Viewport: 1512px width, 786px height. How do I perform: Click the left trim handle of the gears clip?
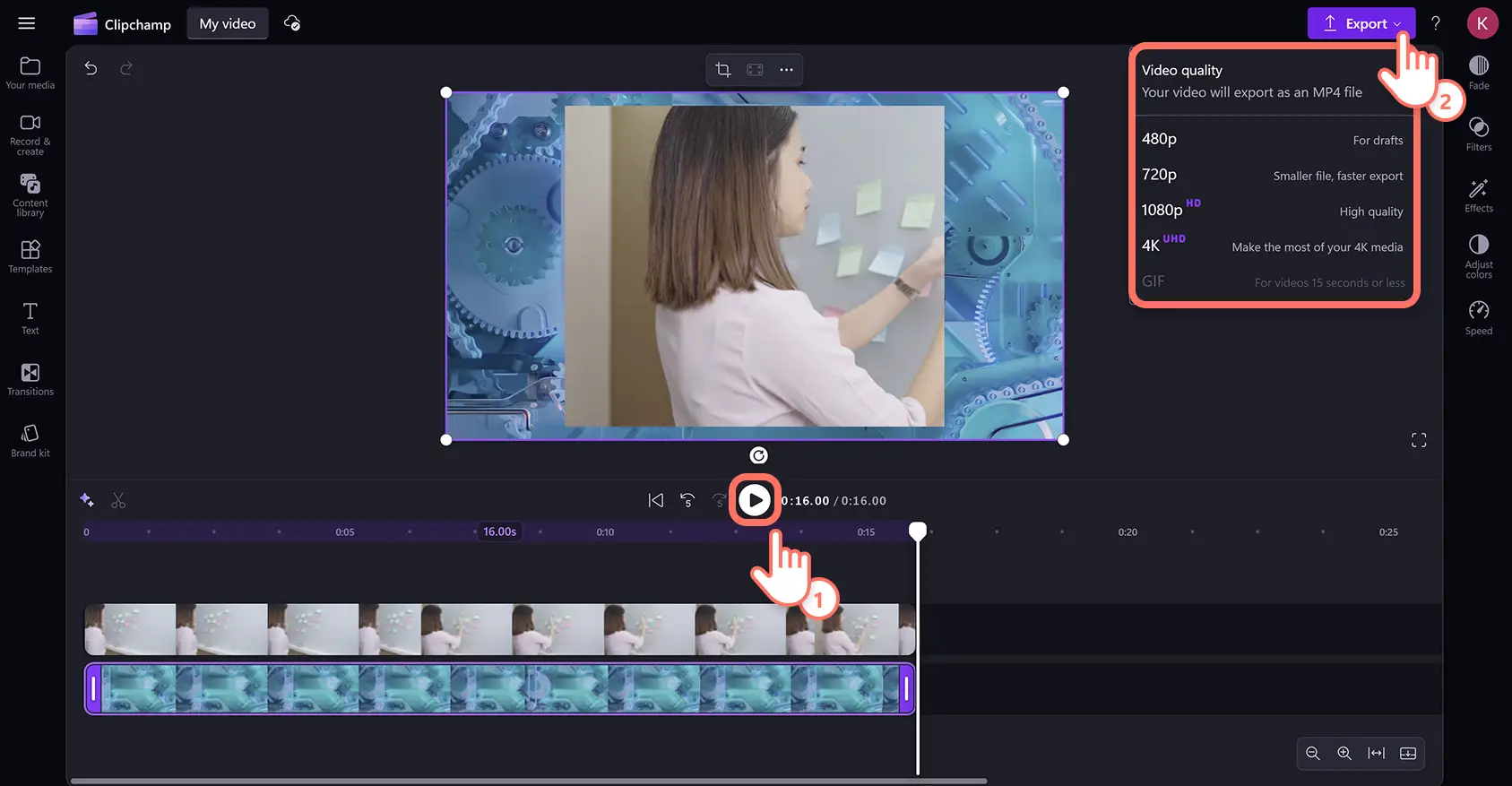coord(93,688)
